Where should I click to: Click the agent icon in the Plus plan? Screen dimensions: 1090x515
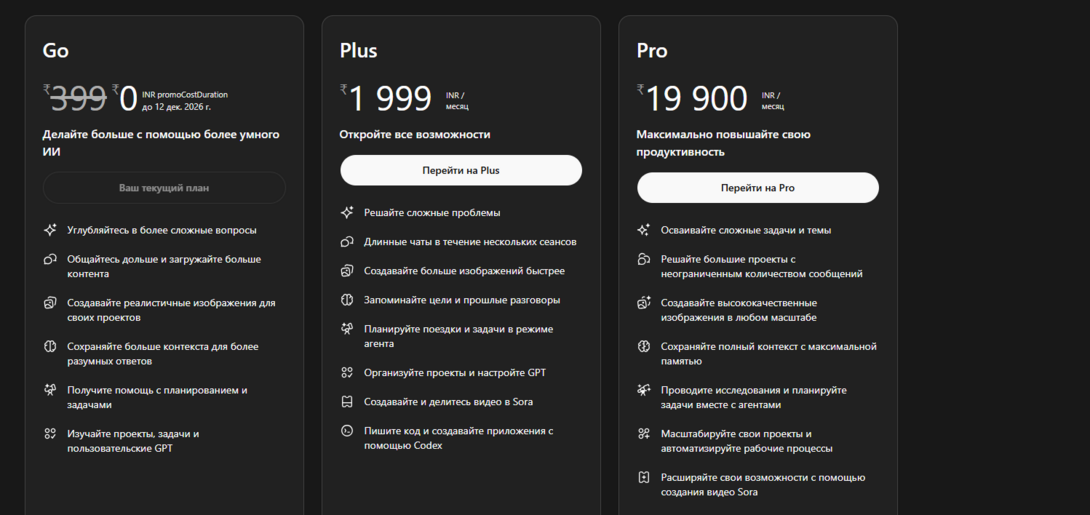[x=347, y=329]
